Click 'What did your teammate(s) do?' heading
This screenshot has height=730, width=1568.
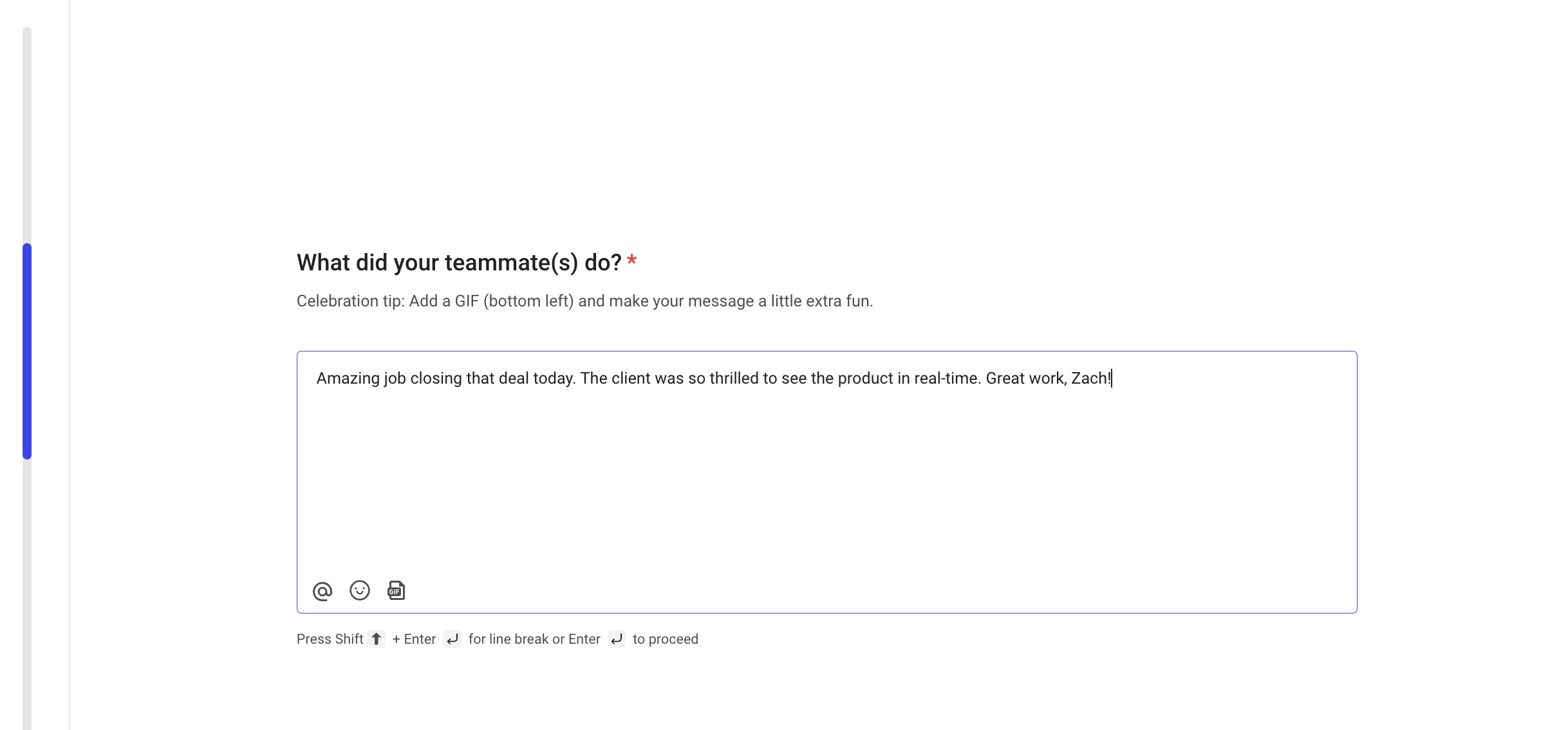459,263
